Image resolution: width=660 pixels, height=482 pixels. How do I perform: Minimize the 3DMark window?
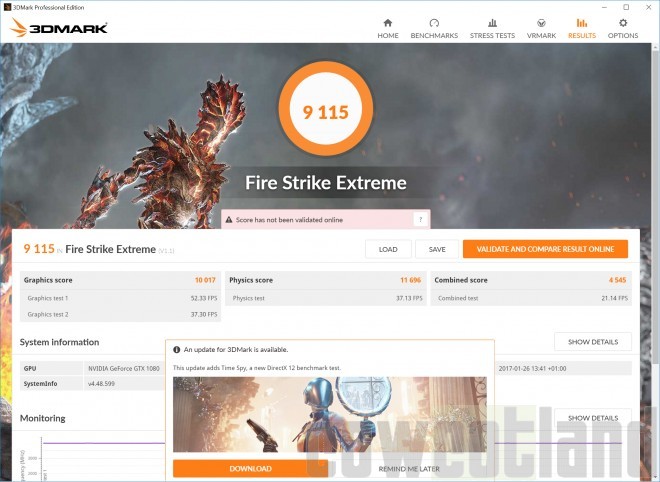(x=604, y=7)
